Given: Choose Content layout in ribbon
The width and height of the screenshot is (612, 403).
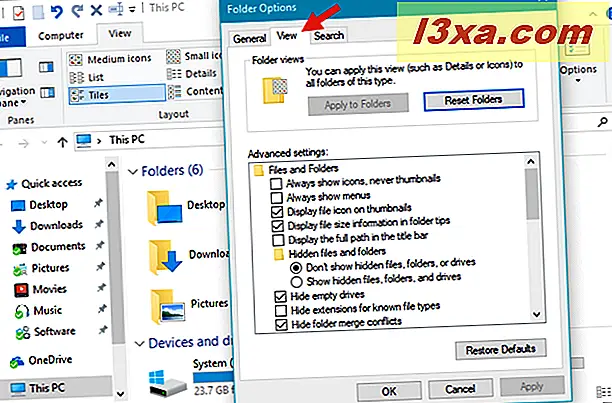Looking at the screenshot, I should point(194,92).
